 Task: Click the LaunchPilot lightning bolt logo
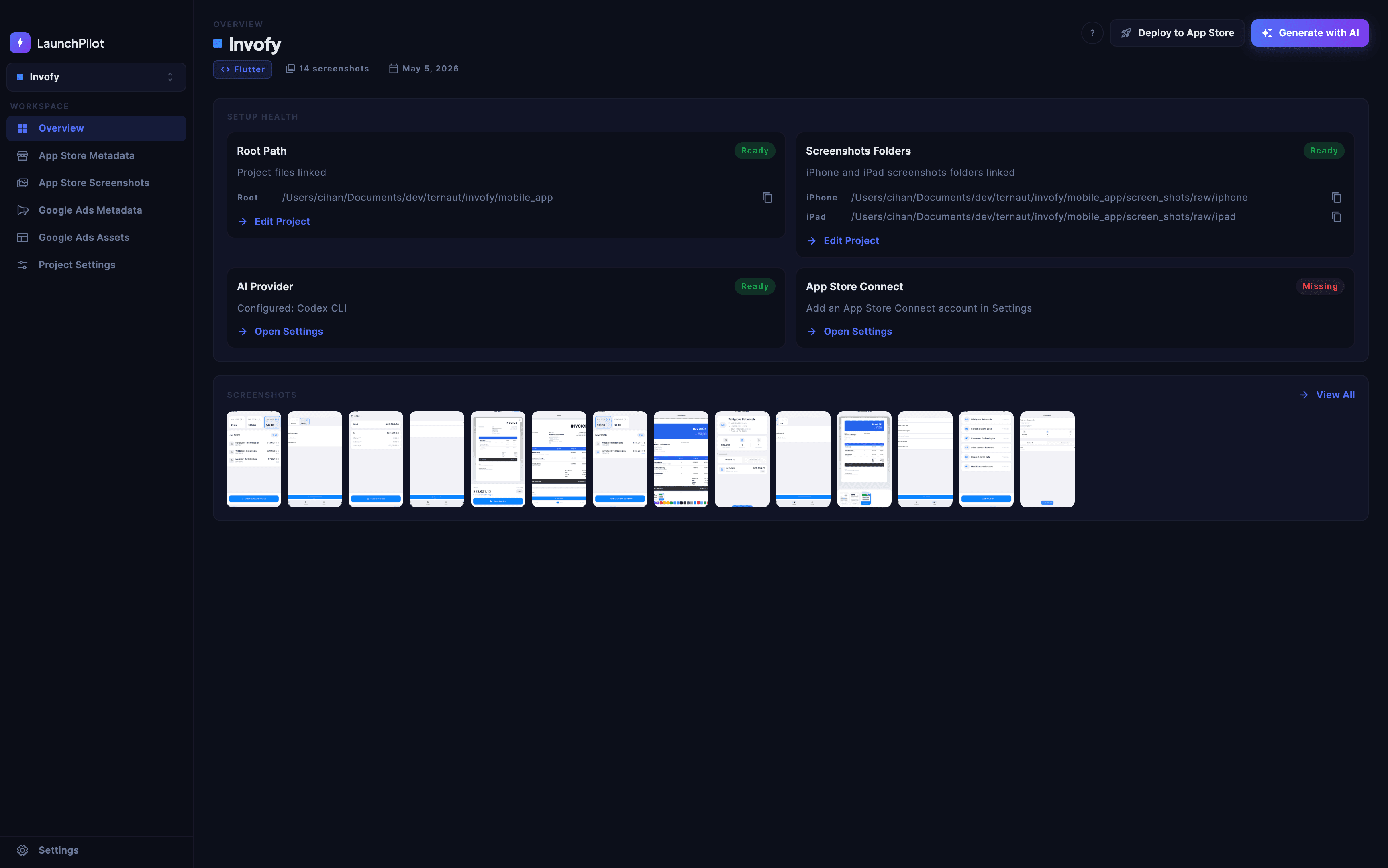click(20, 43)
